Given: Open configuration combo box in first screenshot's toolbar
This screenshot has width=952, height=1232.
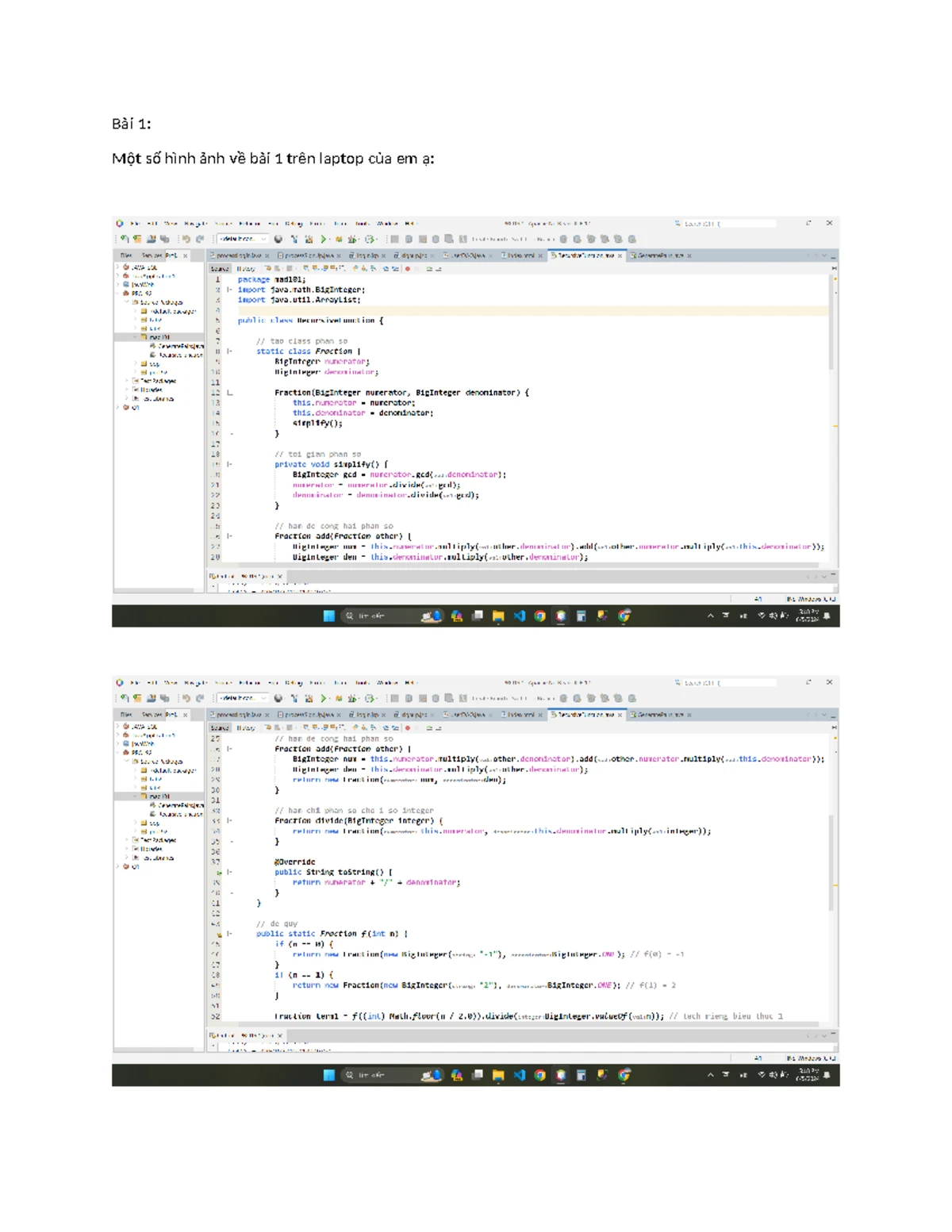Looking at the screenshot, I should click(243, 239).
